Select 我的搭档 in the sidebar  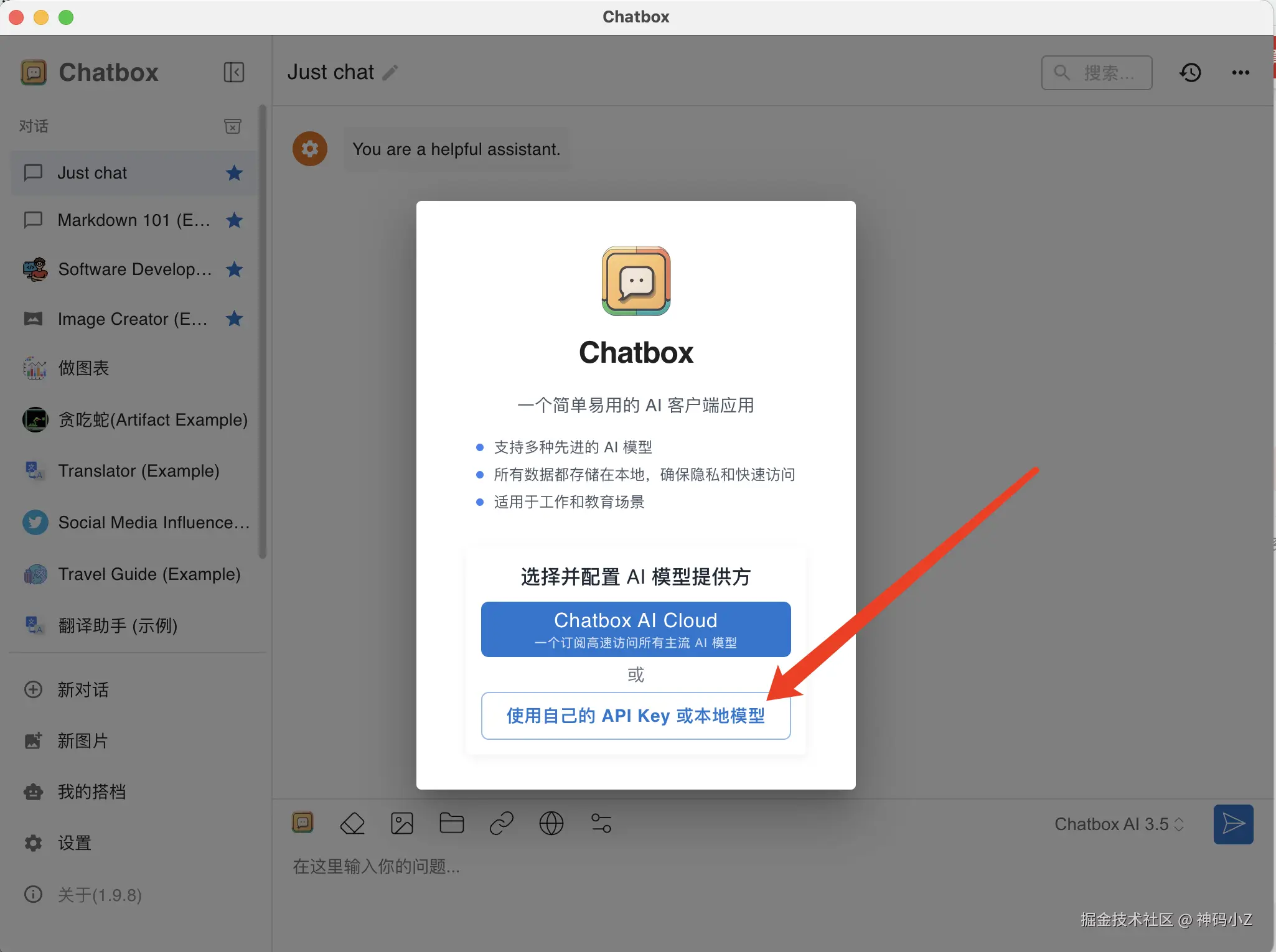point(91,791)
